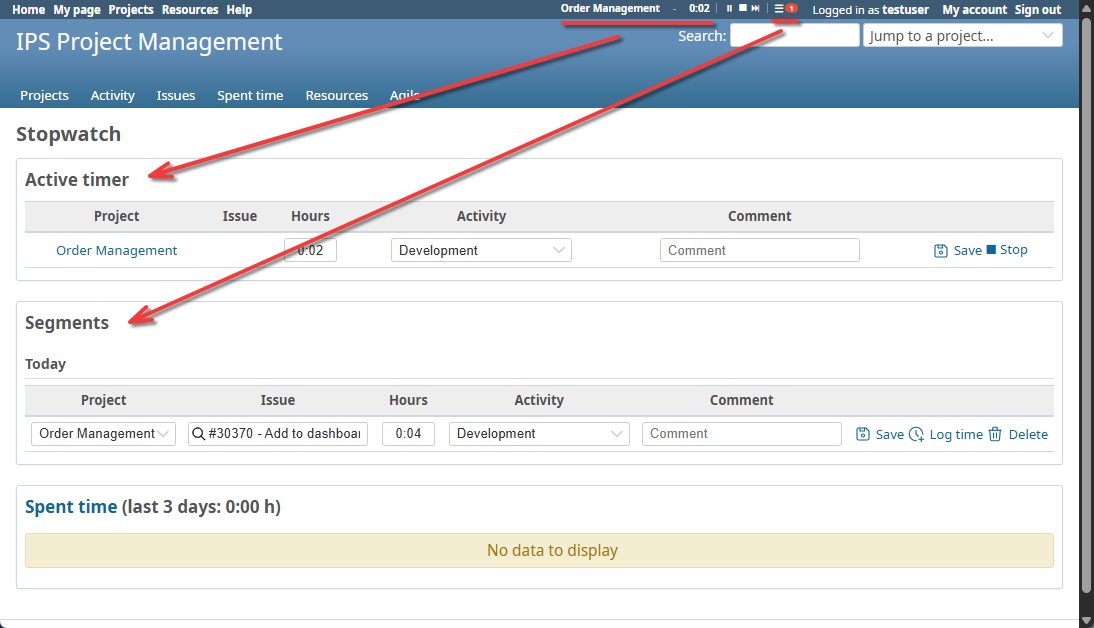Open the testuser profile link
This screenshot has height=628, width=1094.
906,10
